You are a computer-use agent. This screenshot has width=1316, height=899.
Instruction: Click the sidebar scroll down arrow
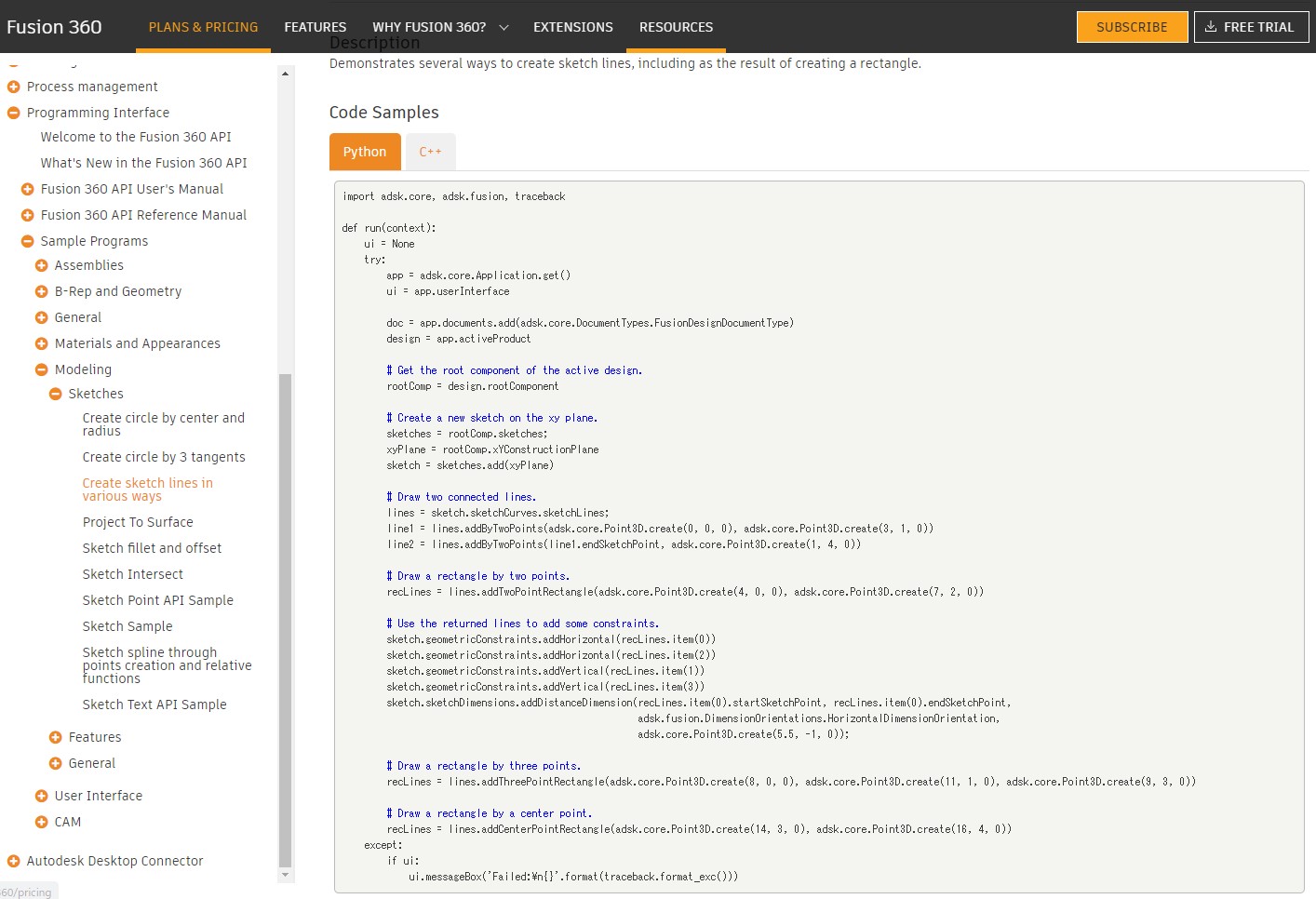click(285, 875)
